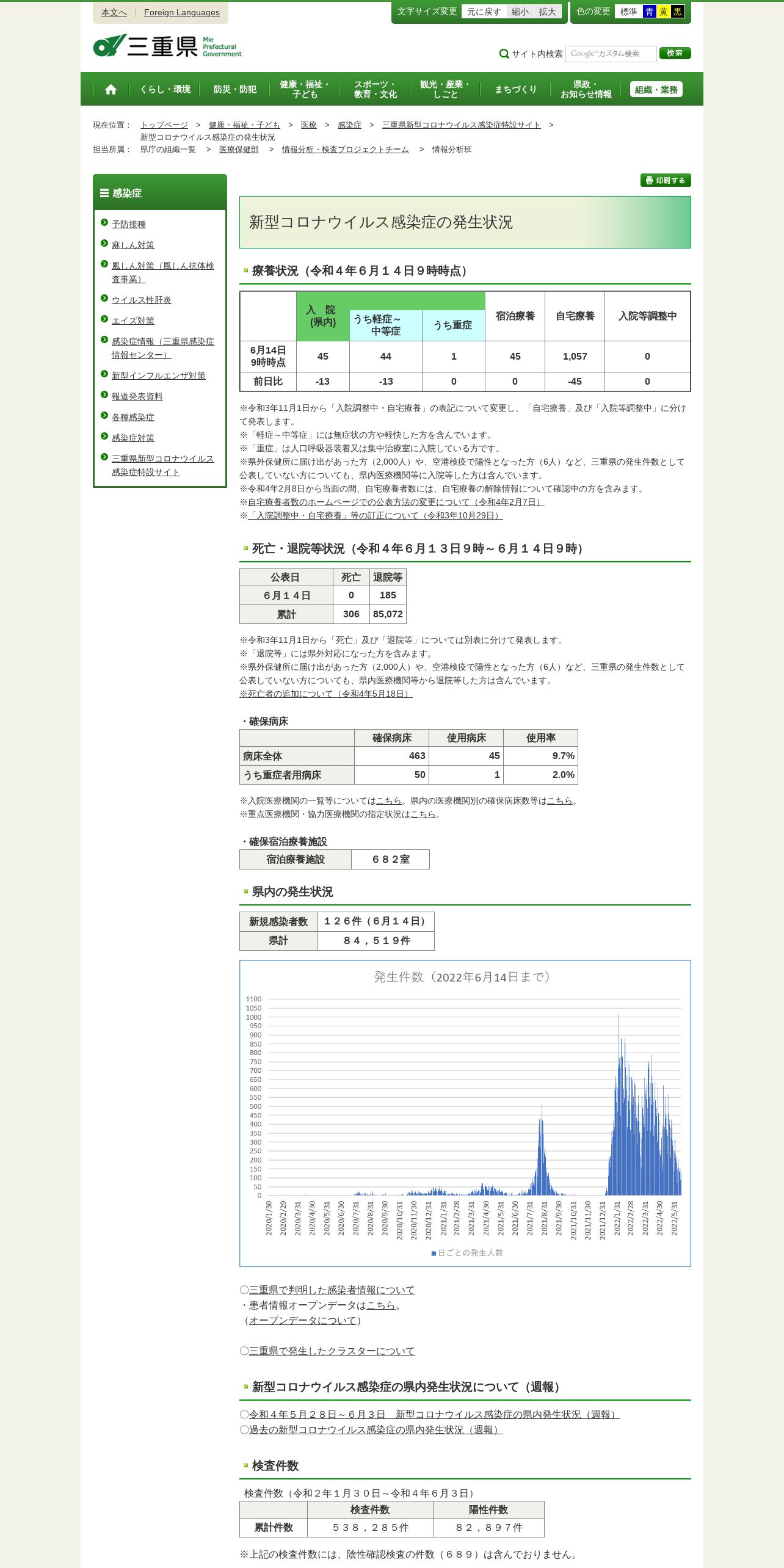Open 風しん対策 in the sidebar
Viewport: 784px width, 1568px height.
tap(163, 272)
